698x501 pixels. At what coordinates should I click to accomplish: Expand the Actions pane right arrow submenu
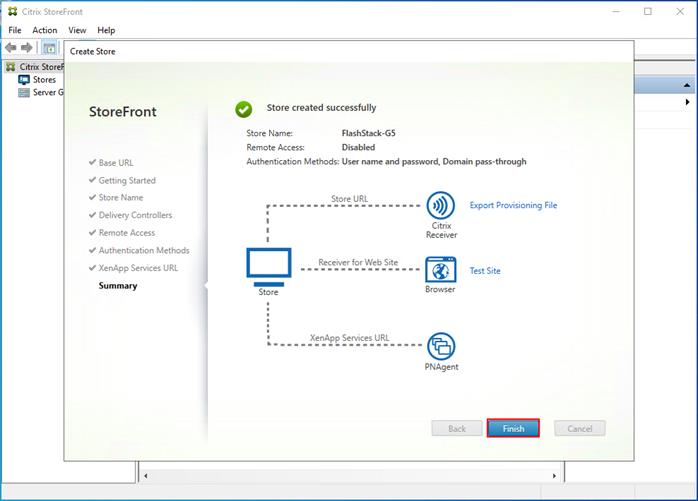coord(687,102)
